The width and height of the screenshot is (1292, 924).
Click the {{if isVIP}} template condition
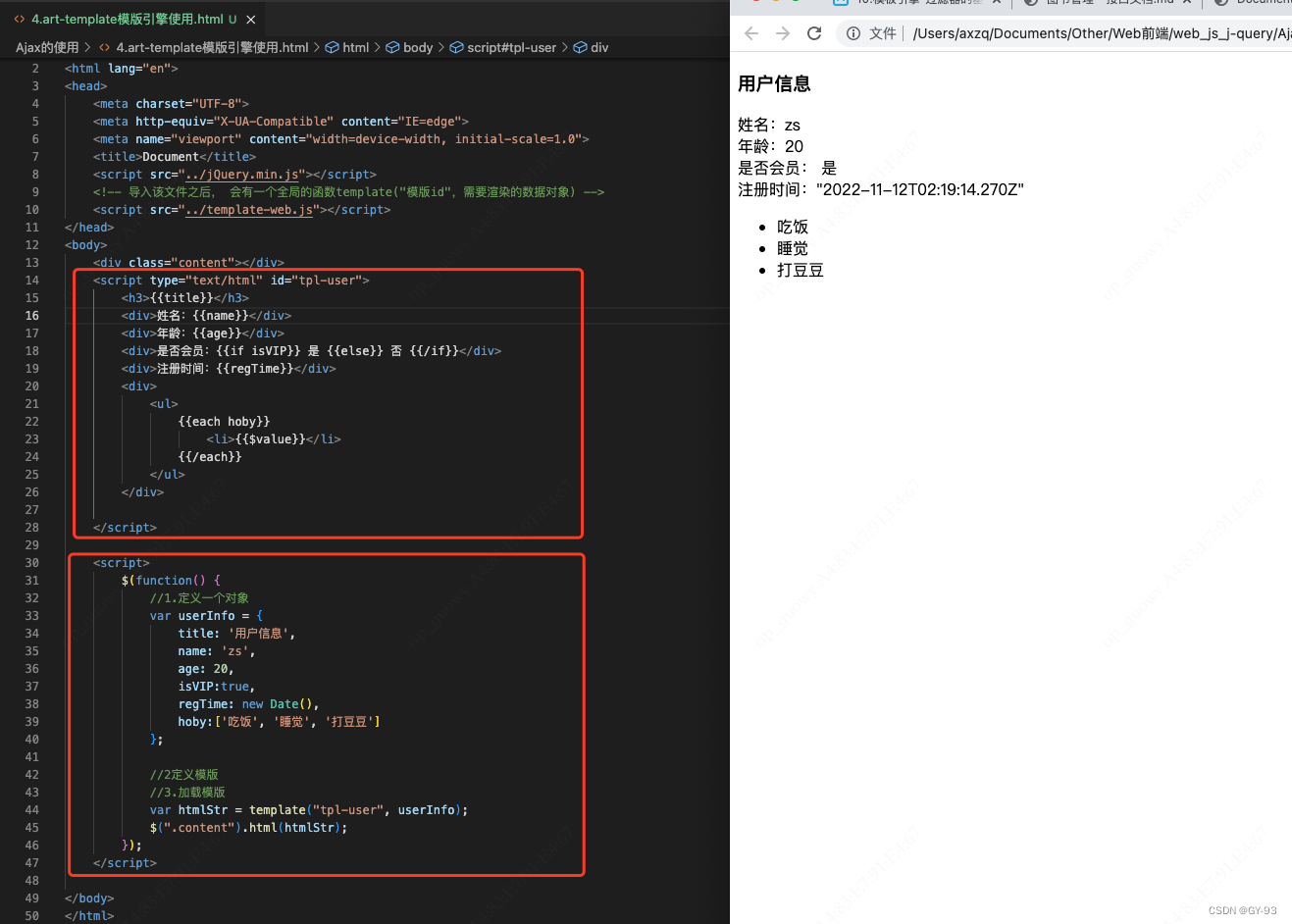[259, 351]
